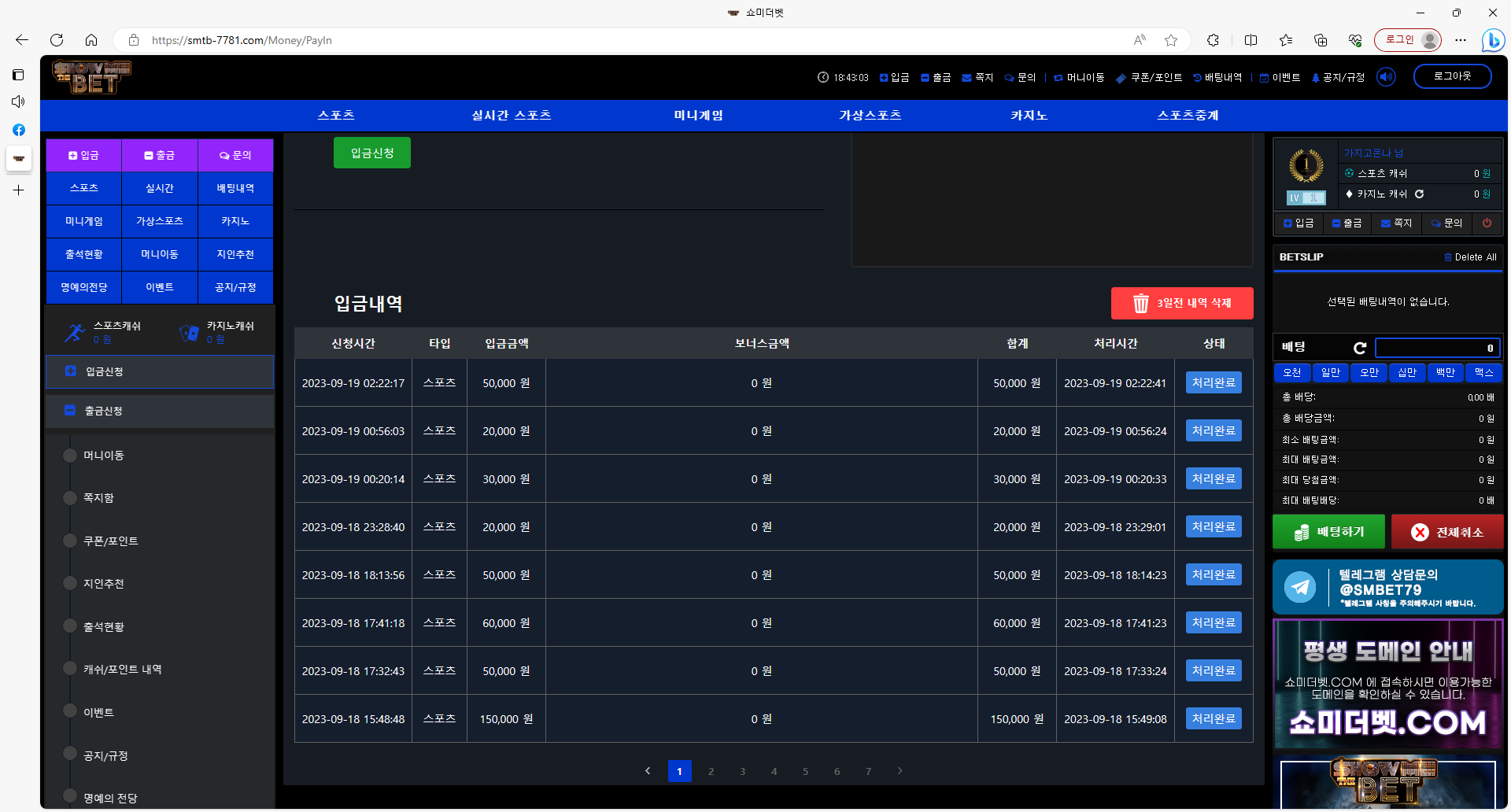The height and width of the screenshot is (812, 1511).
Task: Click the betting amount reset icon
Action: pyautogui.click(x=1359, y=348)
